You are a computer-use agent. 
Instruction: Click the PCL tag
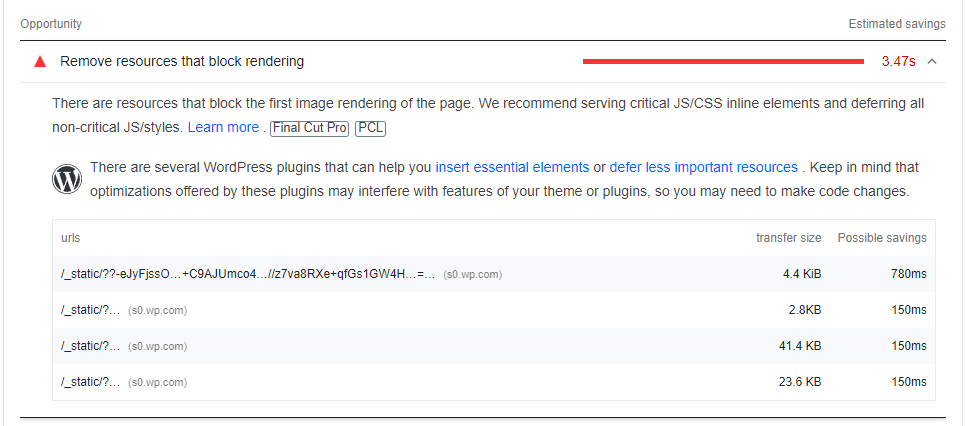click(x=370, y=128)
